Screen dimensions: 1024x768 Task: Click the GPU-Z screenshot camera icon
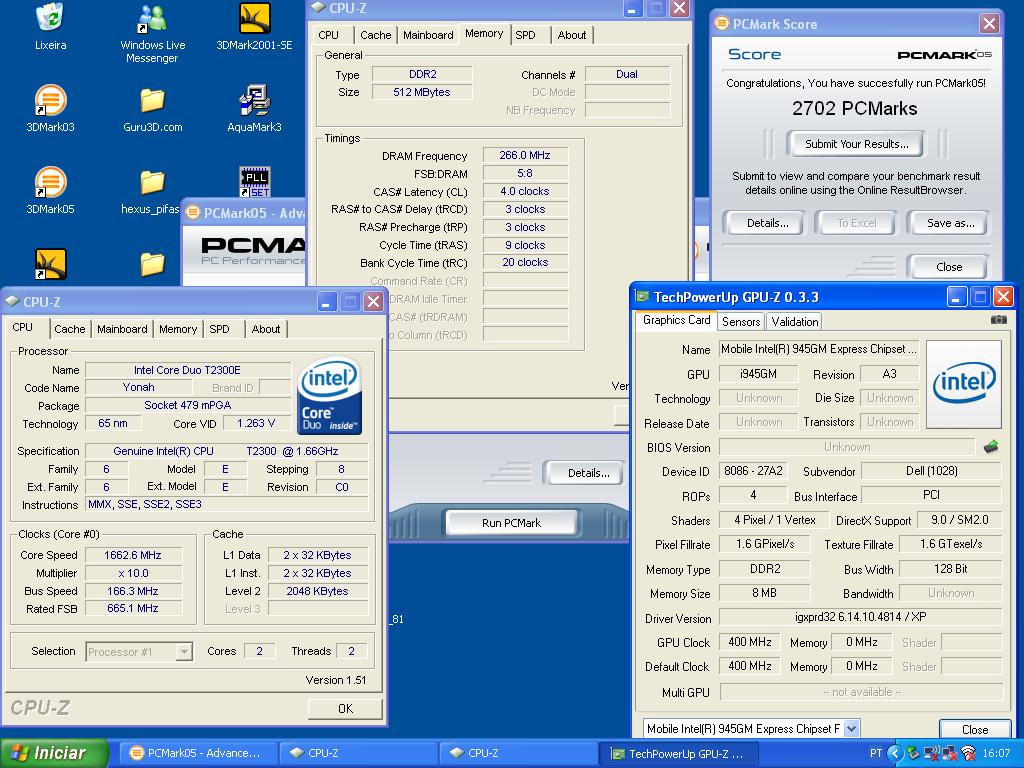999,320
